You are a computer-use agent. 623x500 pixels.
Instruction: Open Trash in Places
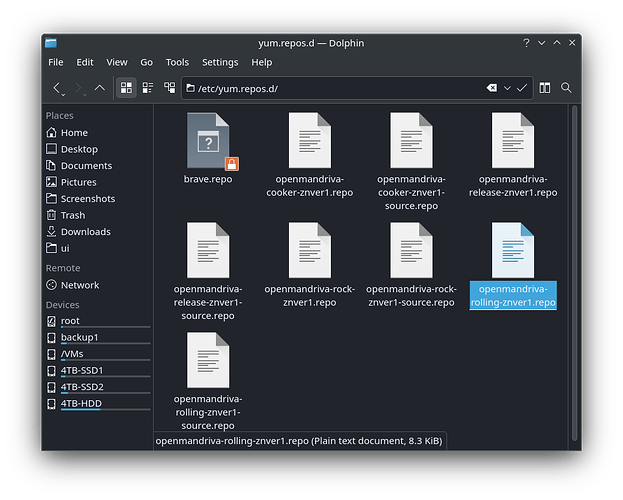[66, 215]
